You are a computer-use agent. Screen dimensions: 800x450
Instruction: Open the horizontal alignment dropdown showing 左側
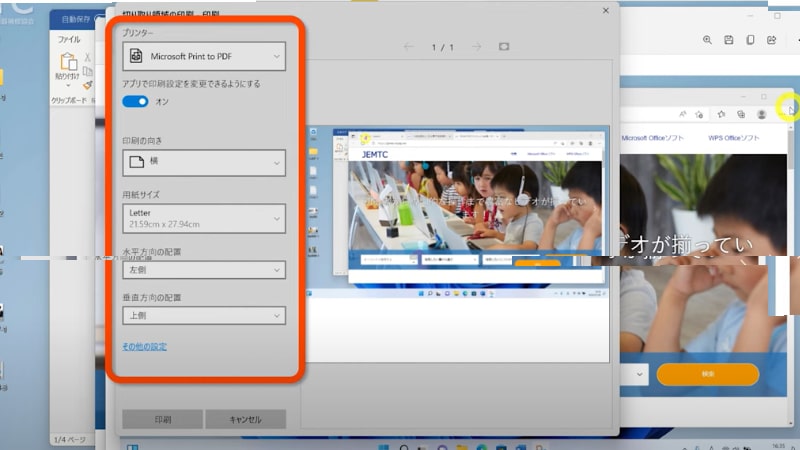(204, 270)
